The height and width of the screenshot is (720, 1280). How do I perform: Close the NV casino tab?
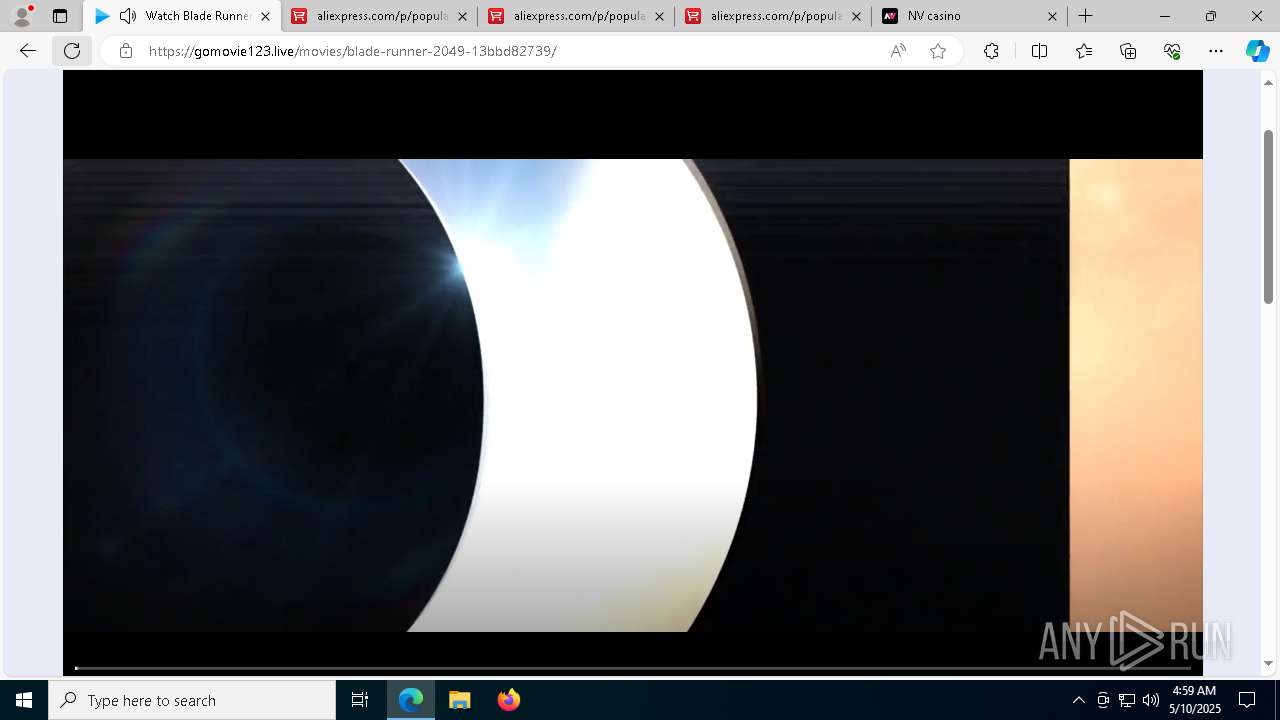[x=1052, y=16]
